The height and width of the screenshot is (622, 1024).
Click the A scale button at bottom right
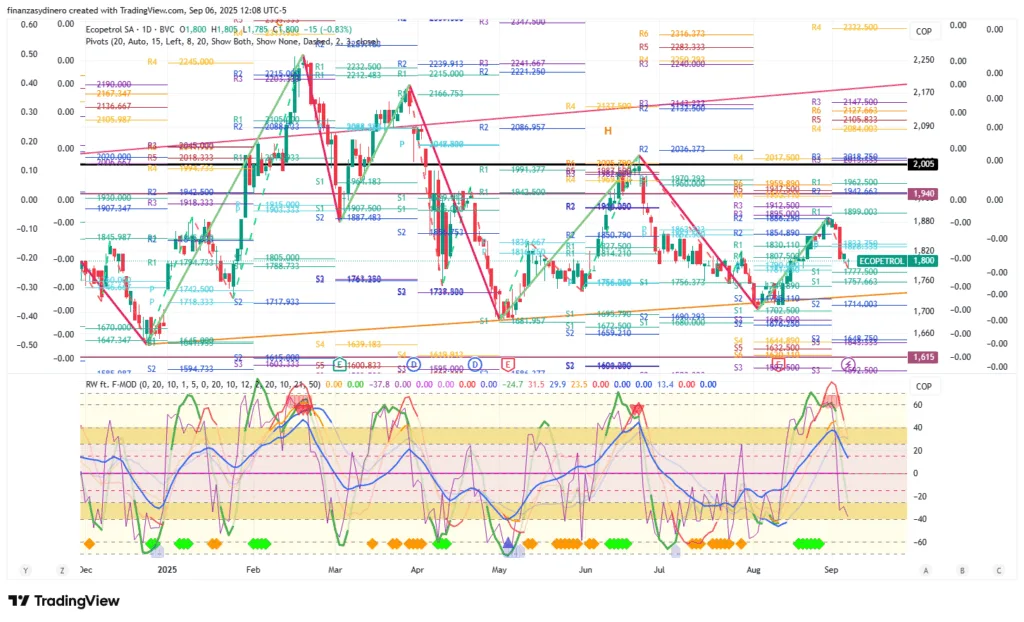click(x=925, y=570)
